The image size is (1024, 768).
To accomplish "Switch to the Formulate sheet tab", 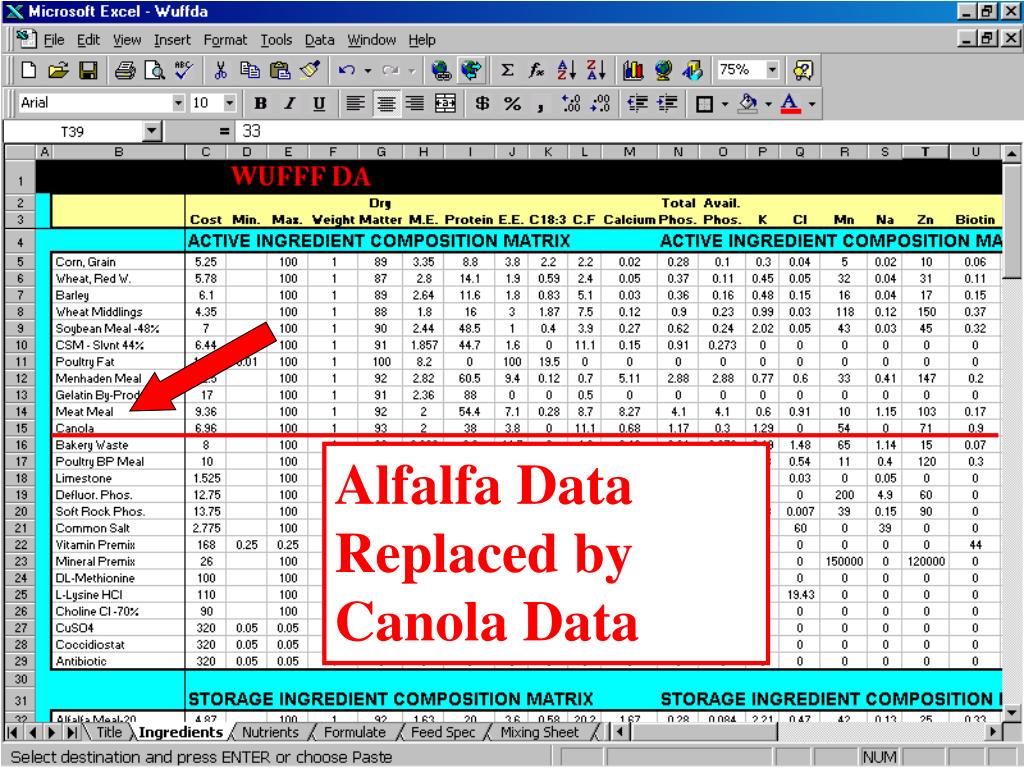I will (354, 733).
